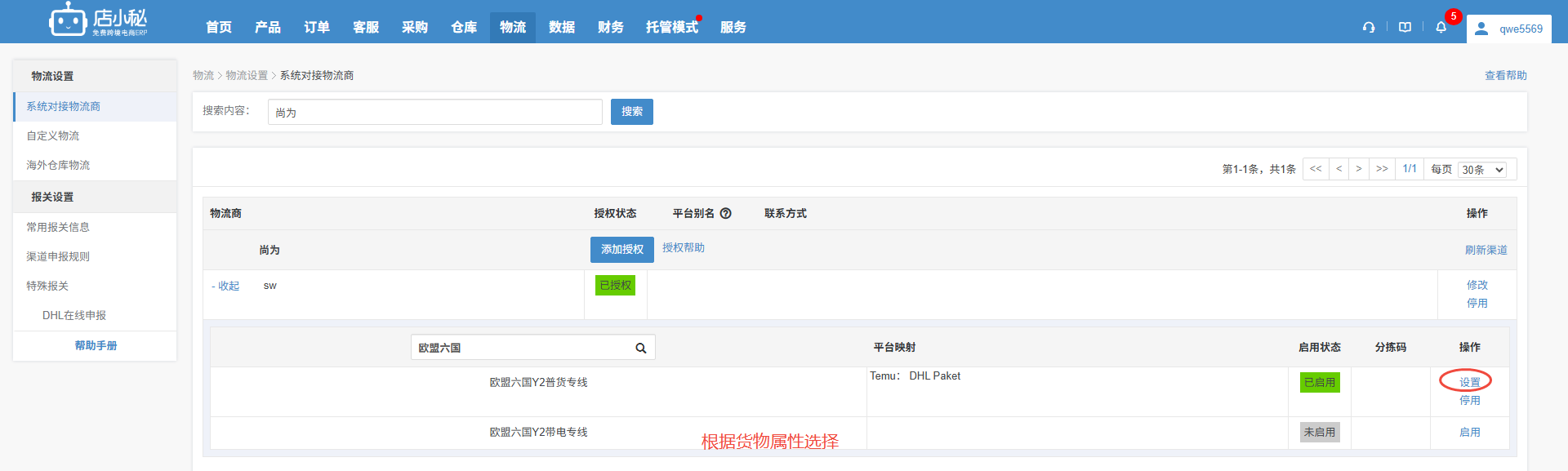This screenshot has height=471, width=1568.
Task: Click 修改 for the sw account
Action: [1477, 285]
